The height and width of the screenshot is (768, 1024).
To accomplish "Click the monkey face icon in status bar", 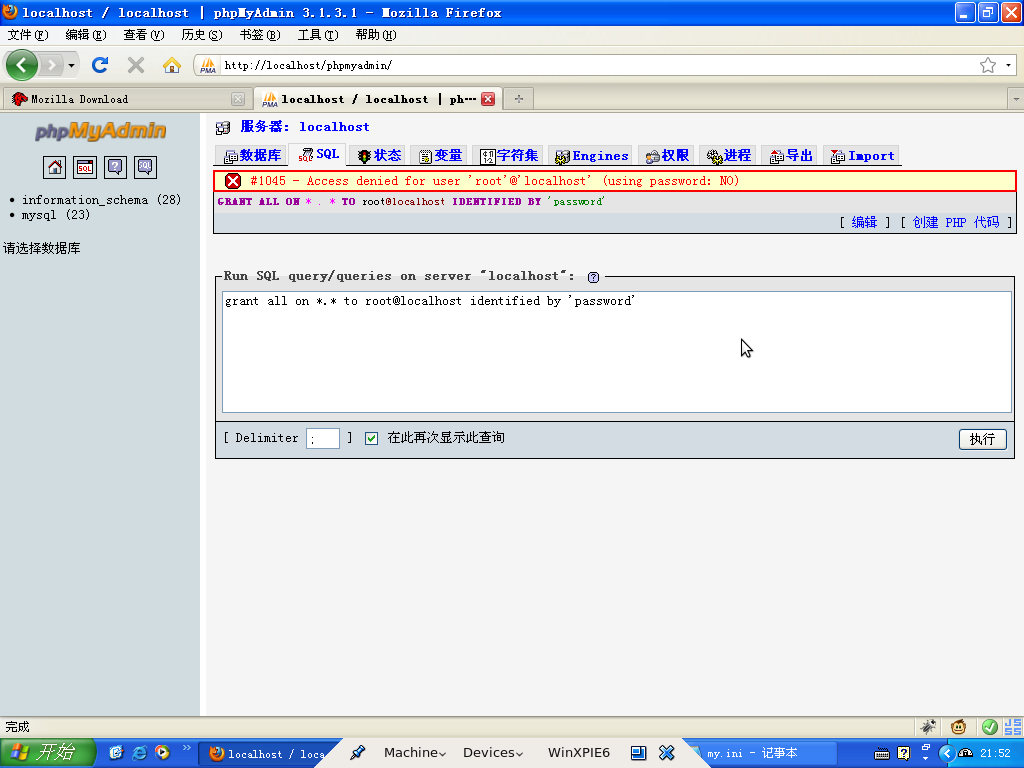I will pos(959,727).
